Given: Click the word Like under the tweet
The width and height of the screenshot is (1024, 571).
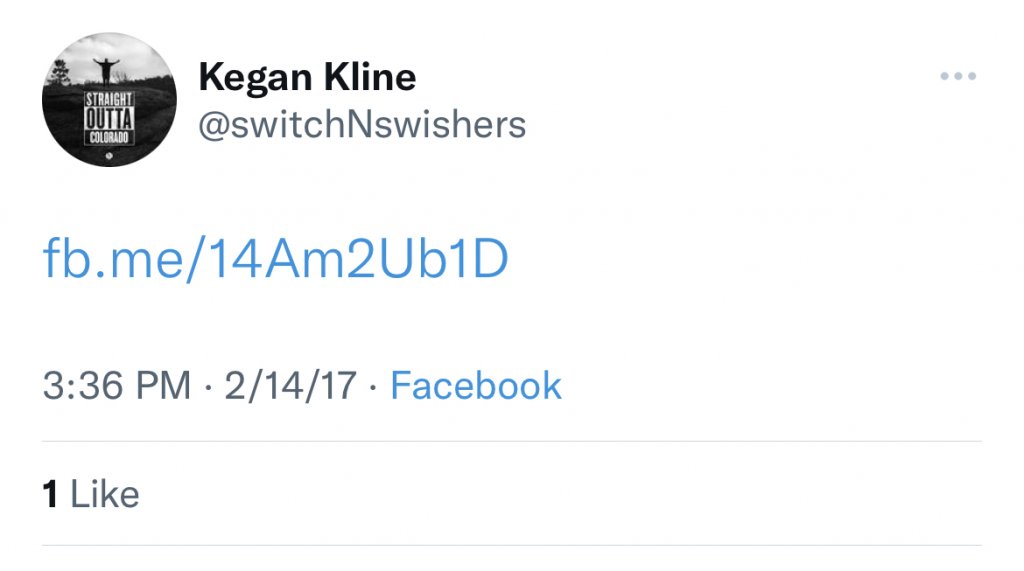Looking at the screenshot, I should click(x=105, y=494).
